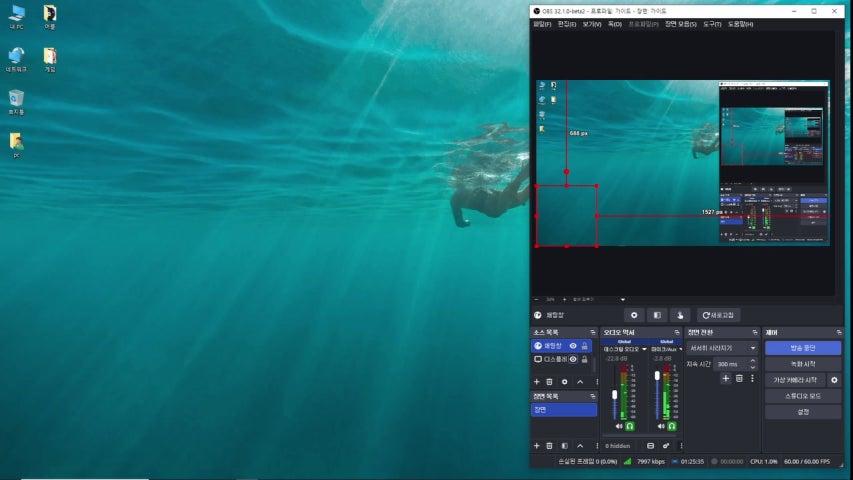Mute the desktop audio speaker icon
Image resolution: width=853 pixels, height=480 pixels.
[619, 426]
